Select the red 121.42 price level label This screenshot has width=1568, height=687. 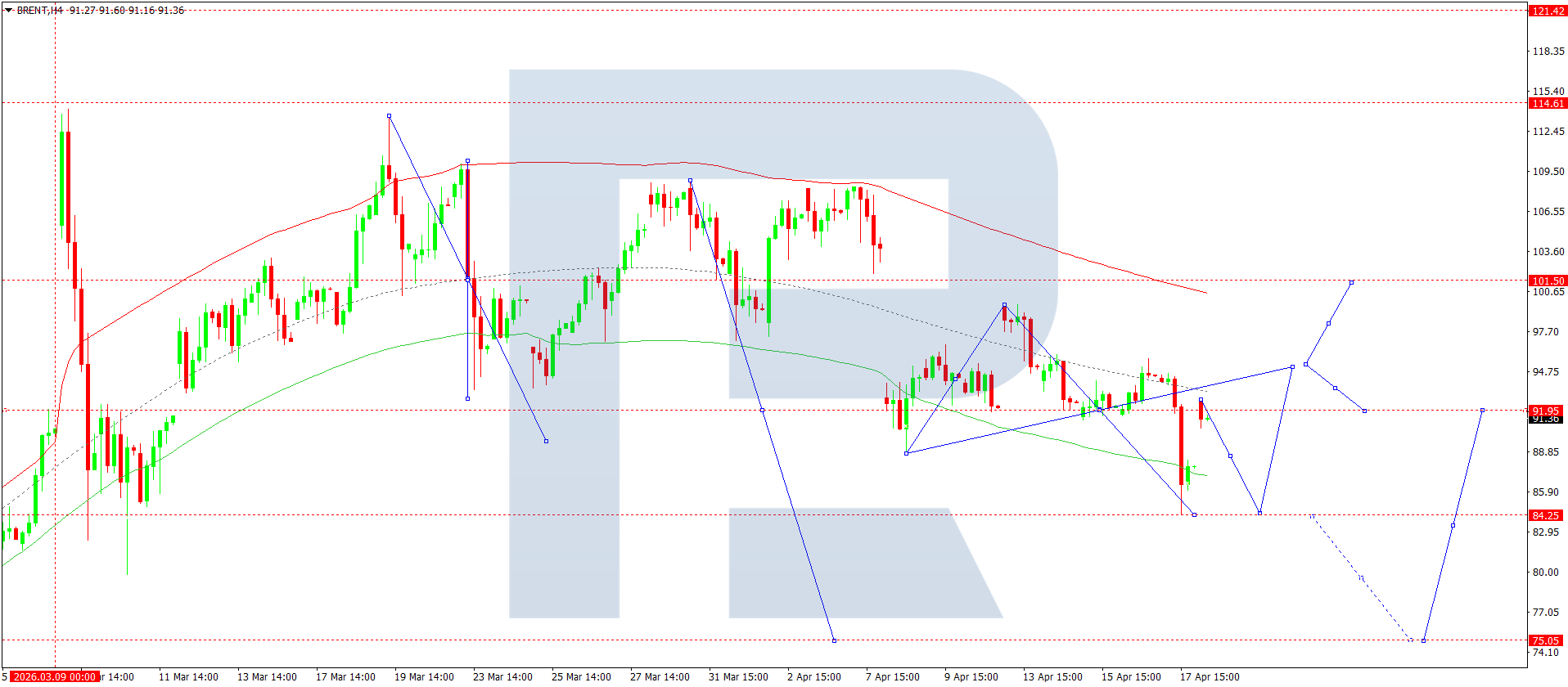(x=1547, y=11)
